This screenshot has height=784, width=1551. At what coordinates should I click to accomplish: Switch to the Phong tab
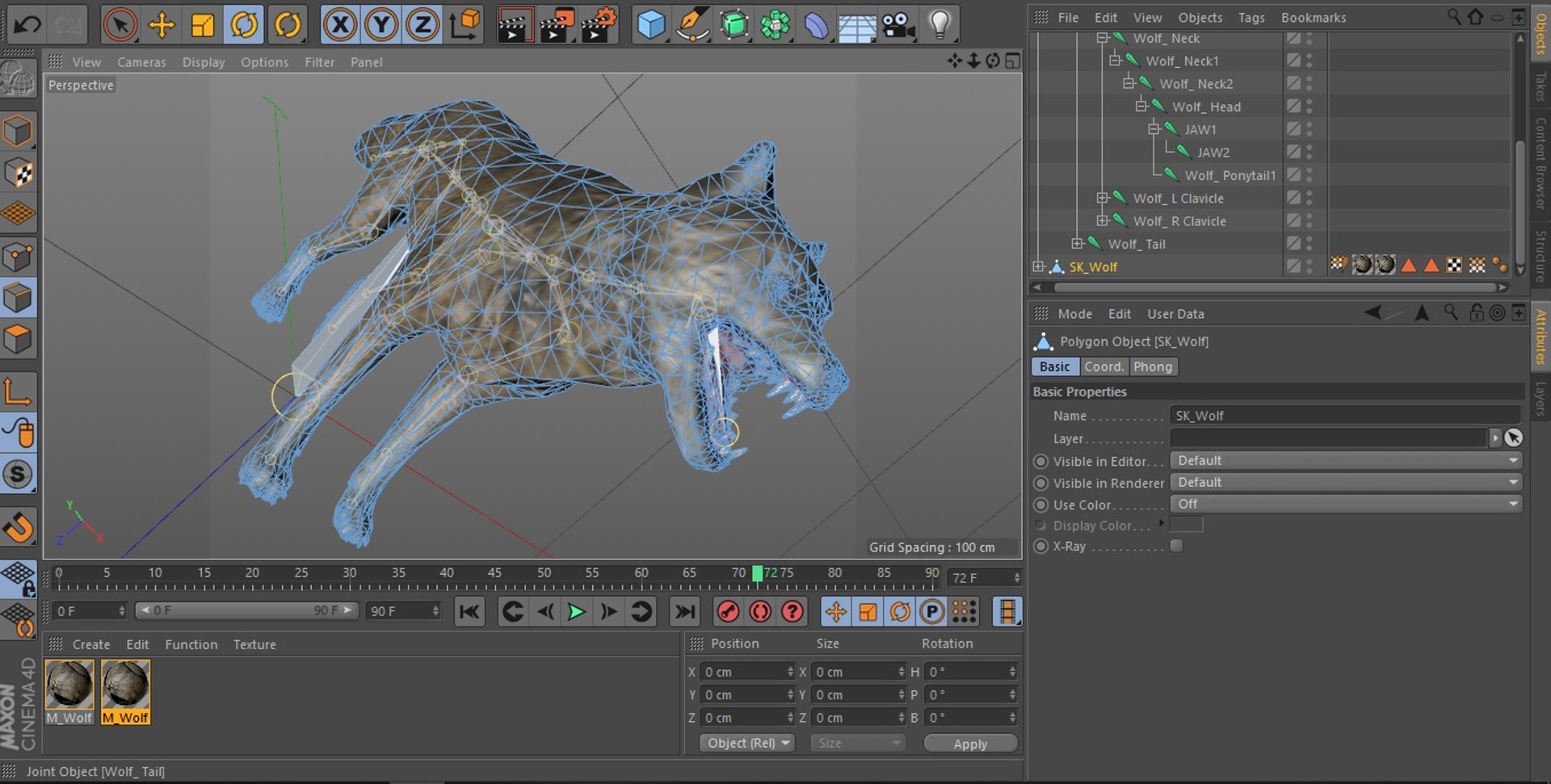pos(1153,367)
